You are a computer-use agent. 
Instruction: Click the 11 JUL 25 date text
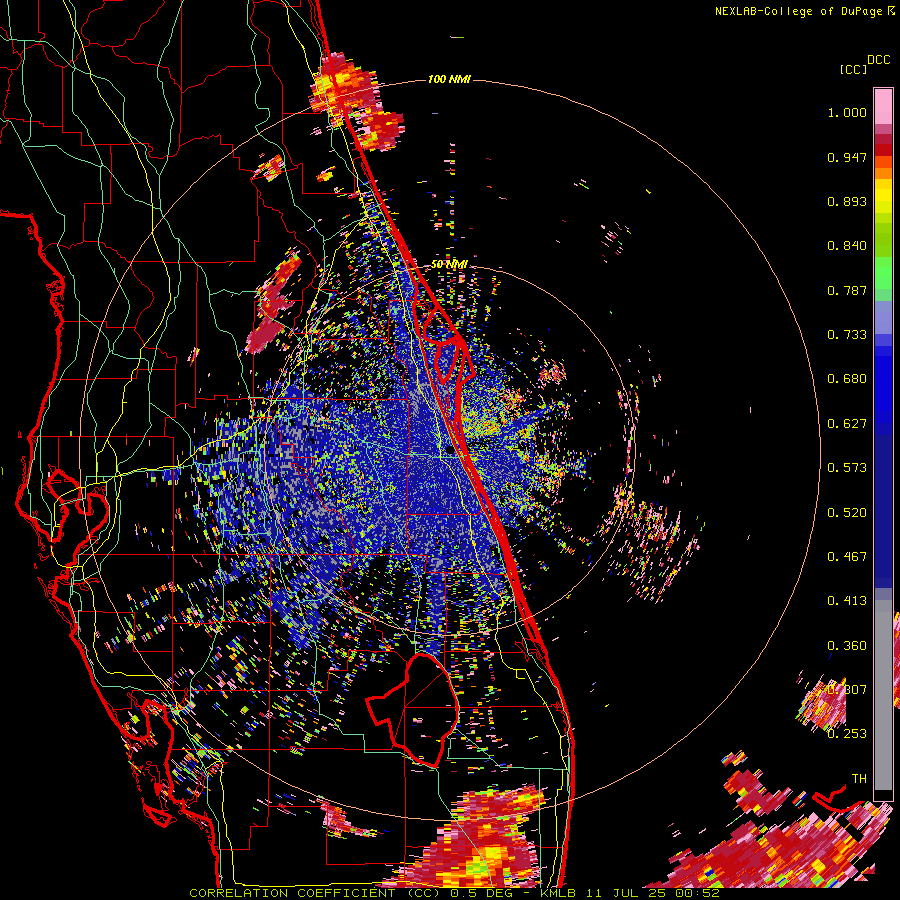627,893
